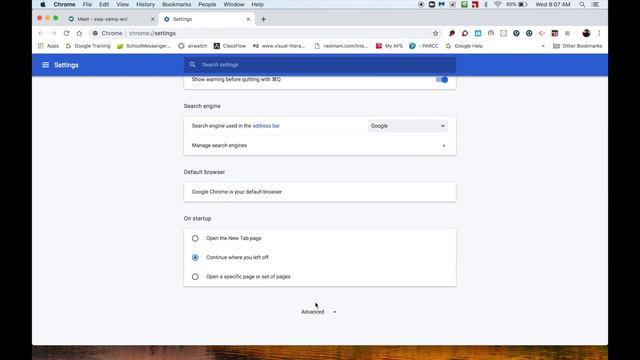Open the History menu
640x360 pixels.
click(145, 4)
